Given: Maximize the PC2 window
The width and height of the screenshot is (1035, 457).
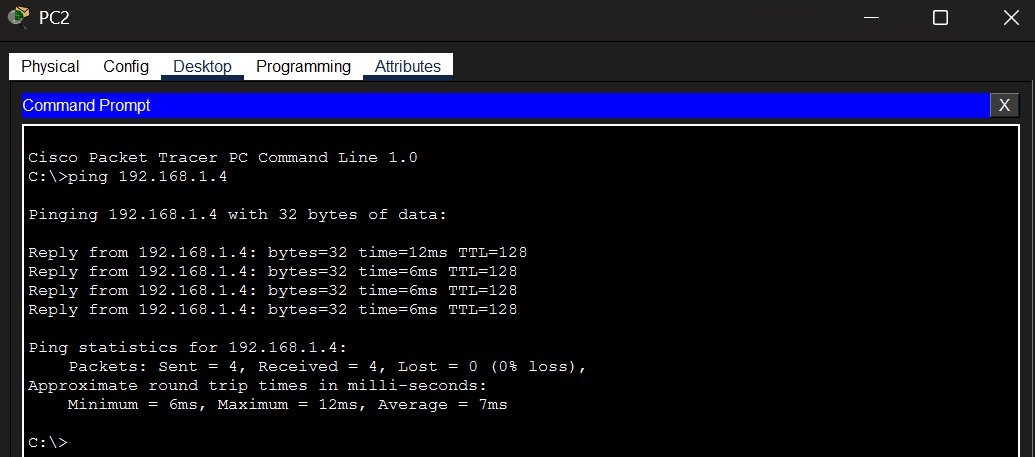Looking at the screenshot, I should click(x=940, y=18).
